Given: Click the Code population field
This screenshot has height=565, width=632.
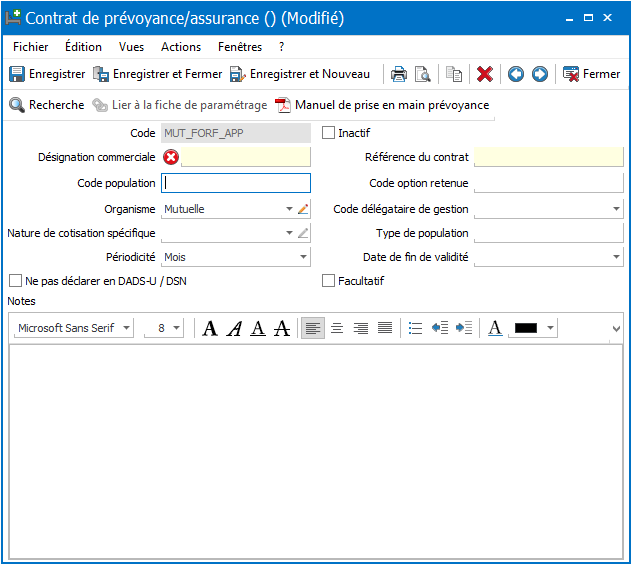Looking at the screenshot, I should click(x=236, y=183).
